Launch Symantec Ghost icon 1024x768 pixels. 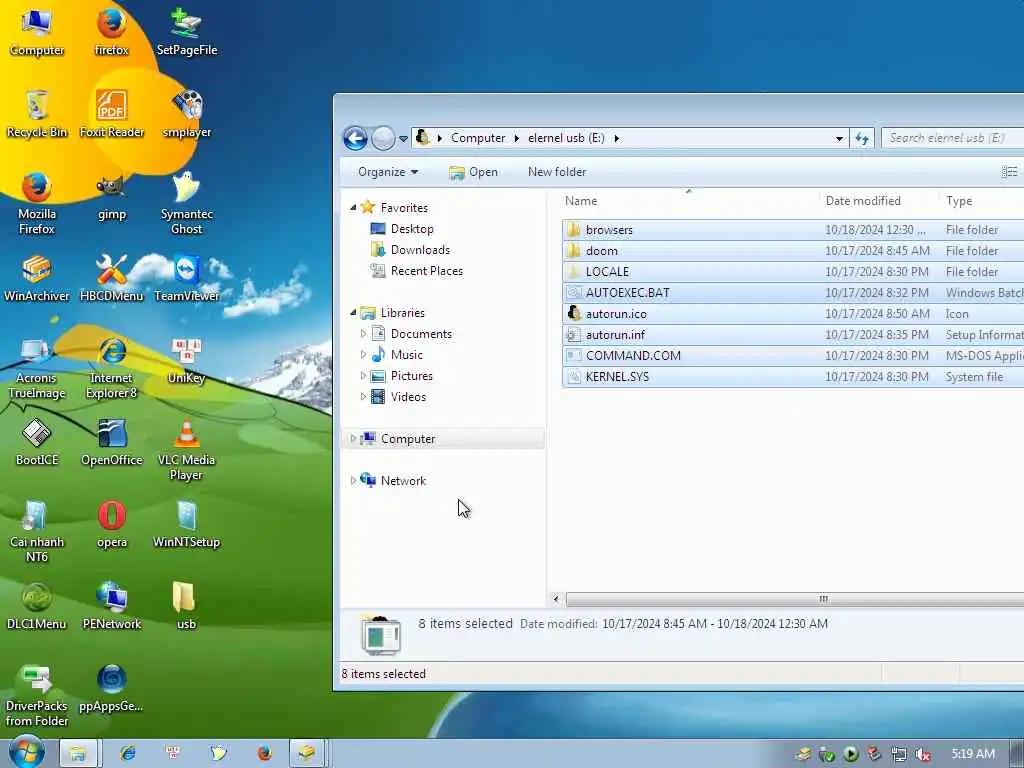click(187, 203)
